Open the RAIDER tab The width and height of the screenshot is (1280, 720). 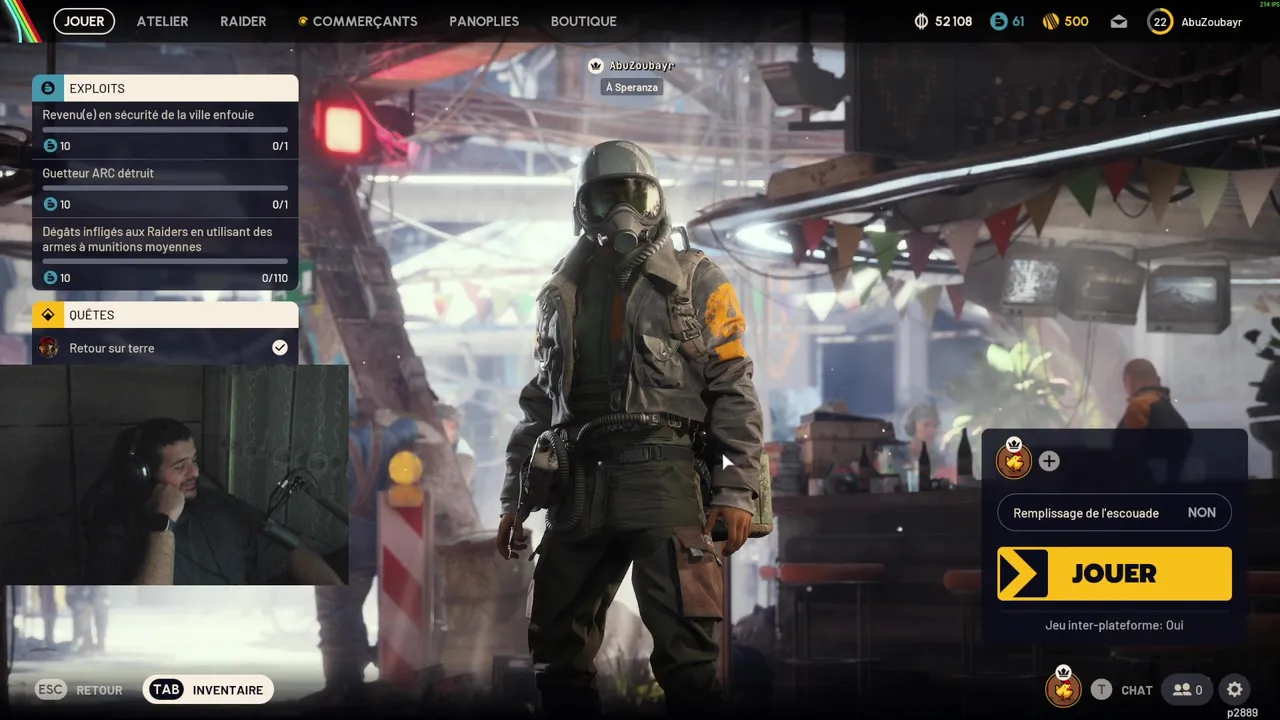(243, 21)
